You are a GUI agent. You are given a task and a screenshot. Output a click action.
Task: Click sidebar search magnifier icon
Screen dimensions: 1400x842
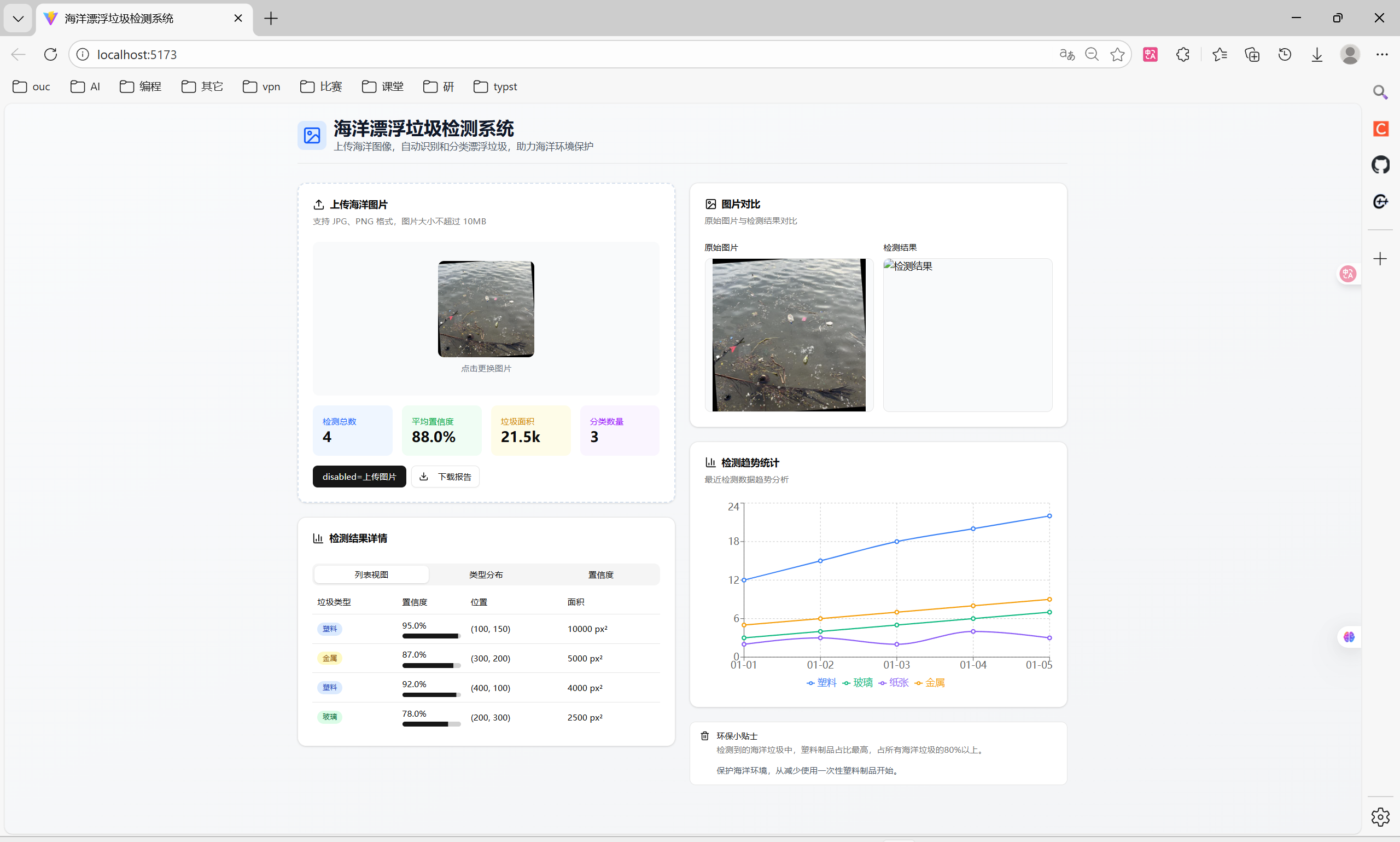click(1380, 92)
